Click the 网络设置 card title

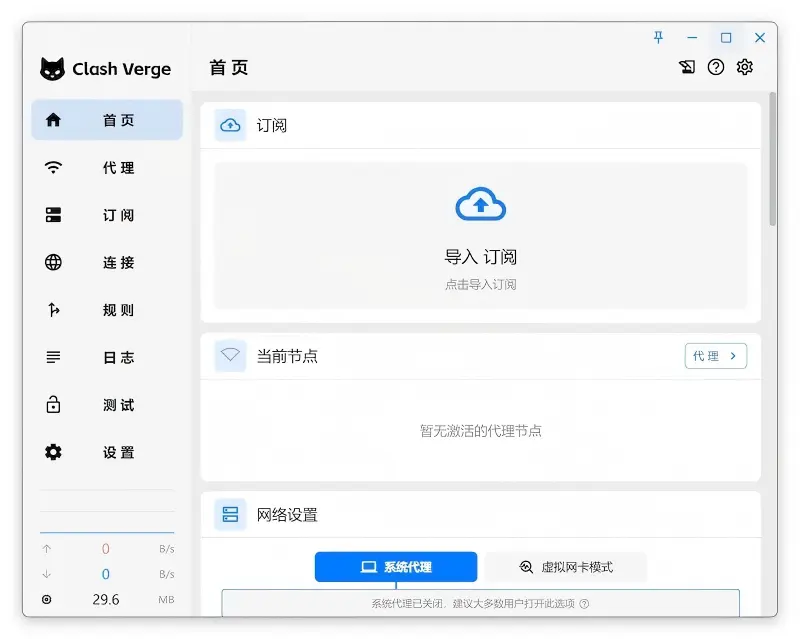tap(287, 514)
